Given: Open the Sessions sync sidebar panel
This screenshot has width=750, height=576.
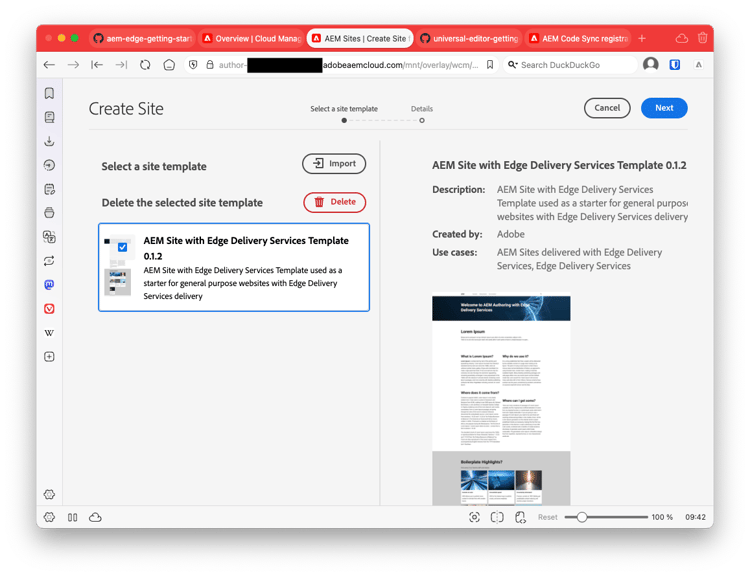Looking at the screenshot, I should 49,261.
